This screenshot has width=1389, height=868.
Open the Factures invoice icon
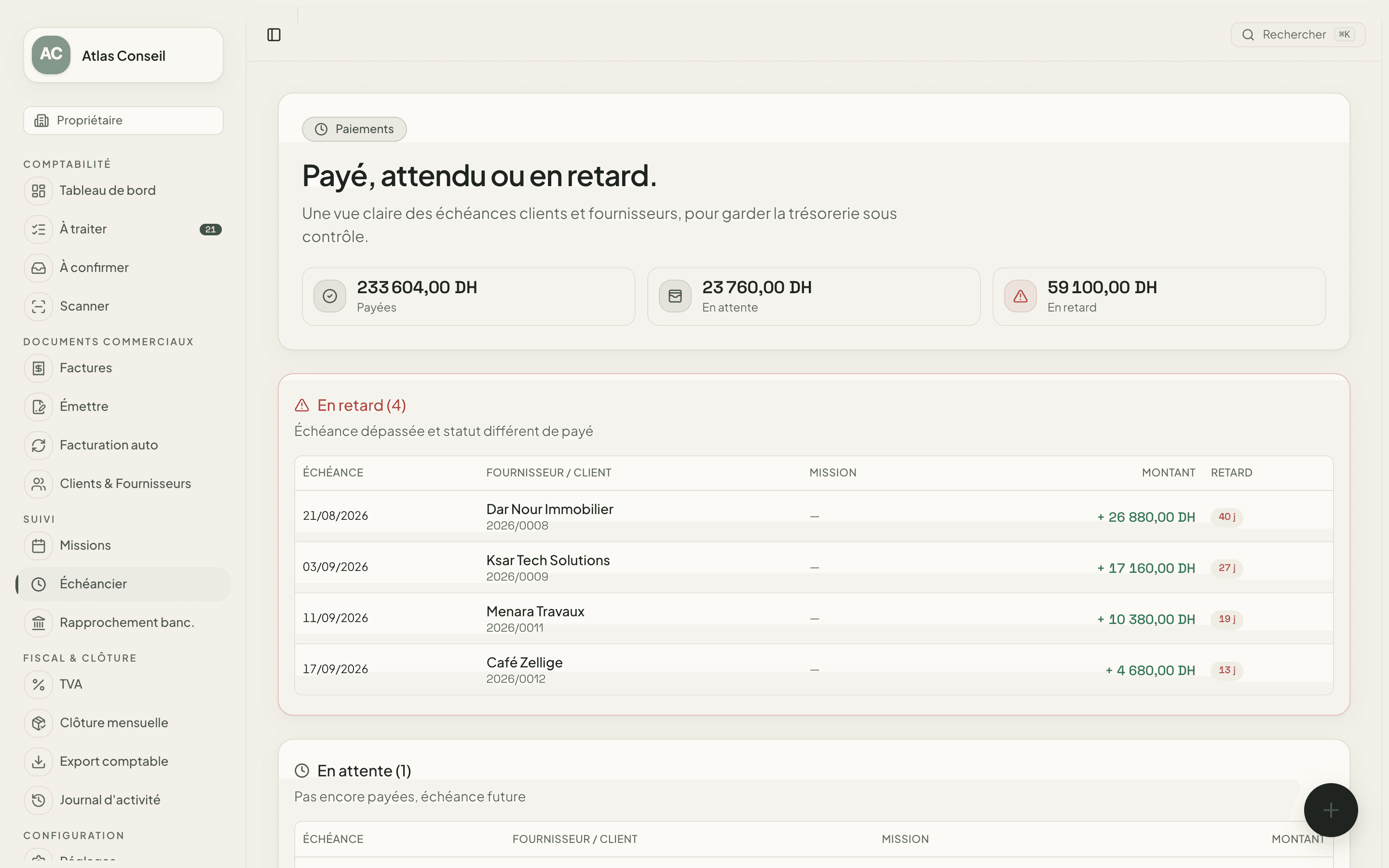(39, 368)
